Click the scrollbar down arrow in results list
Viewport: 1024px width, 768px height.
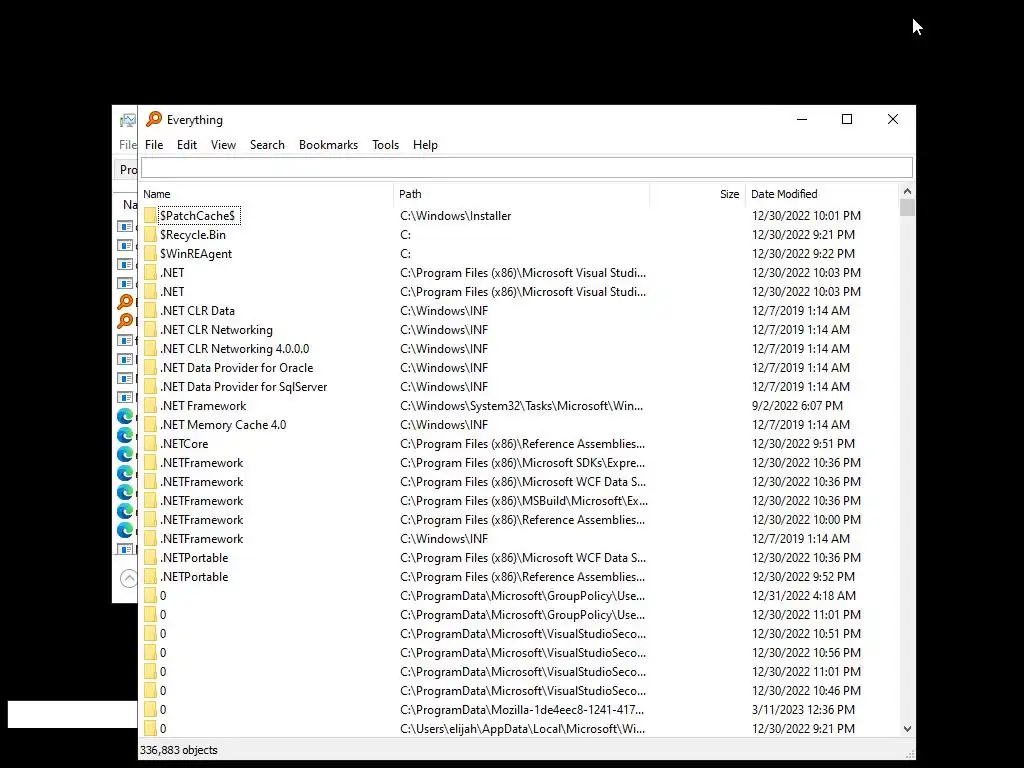tap(907, 729)
